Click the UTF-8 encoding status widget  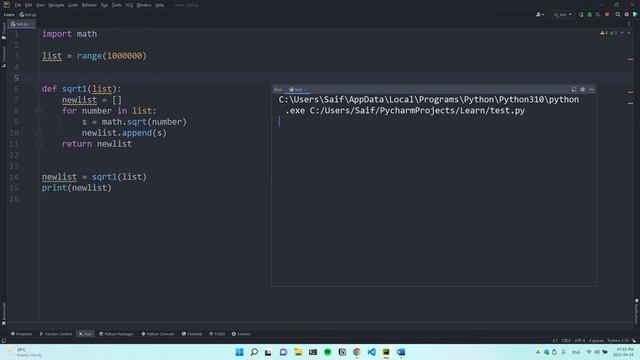(x=580, y=340)
